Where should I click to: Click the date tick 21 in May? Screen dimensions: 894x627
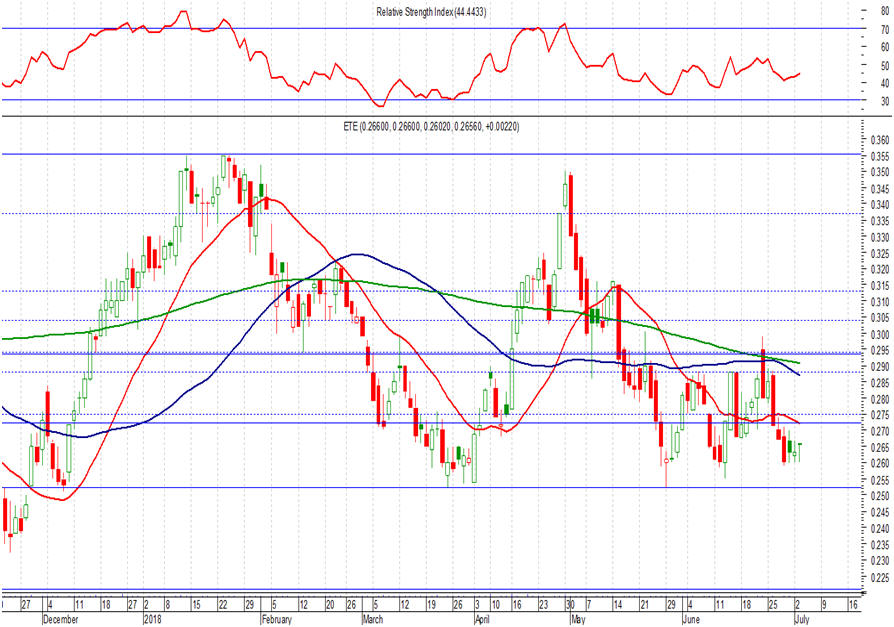[645, 605]
